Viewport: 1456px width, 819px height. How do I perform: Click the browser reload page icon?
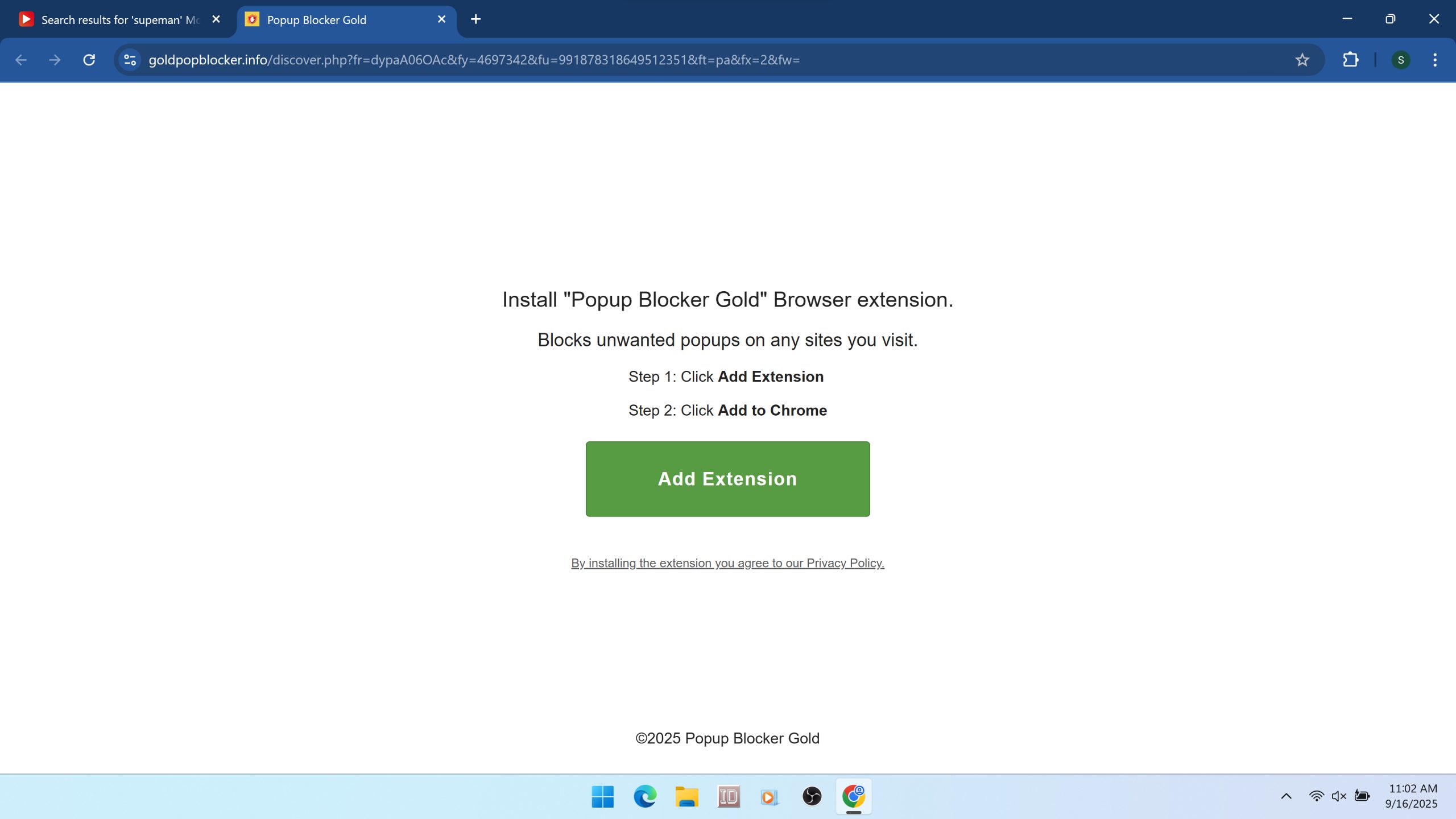(89, 60)
